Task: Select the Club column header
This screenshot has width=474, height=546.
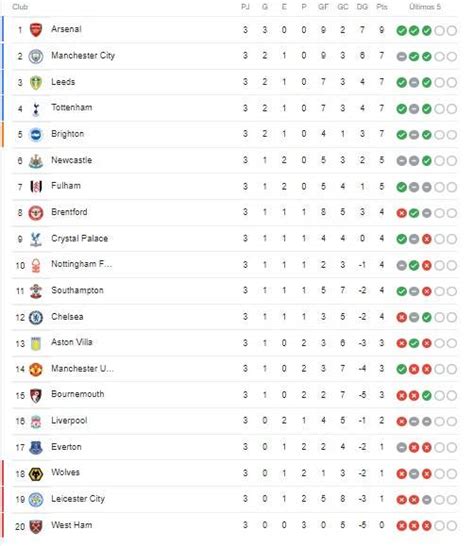Action: point(20,7)
